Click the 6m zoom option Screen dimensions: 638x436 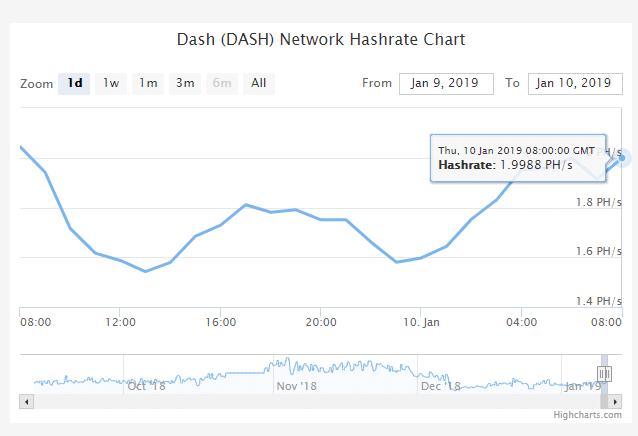point(222,83)
